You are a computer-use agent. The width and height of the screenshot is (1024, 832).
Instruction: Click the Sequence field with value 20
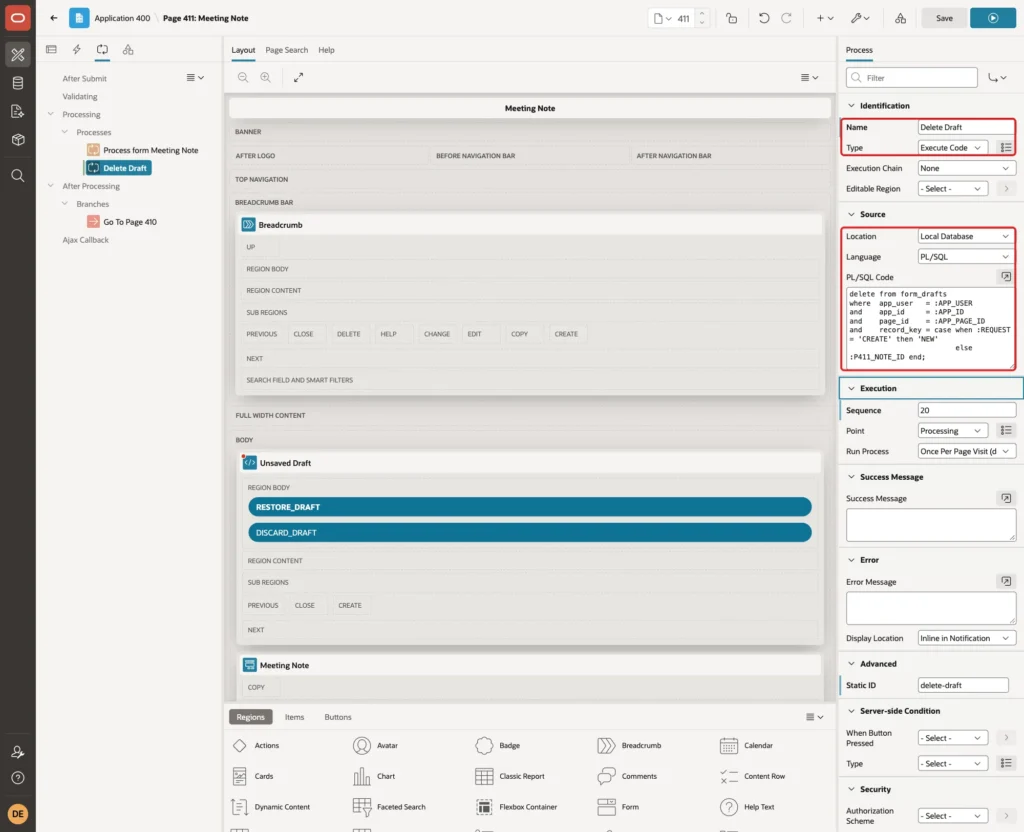[x=966, y=410]
